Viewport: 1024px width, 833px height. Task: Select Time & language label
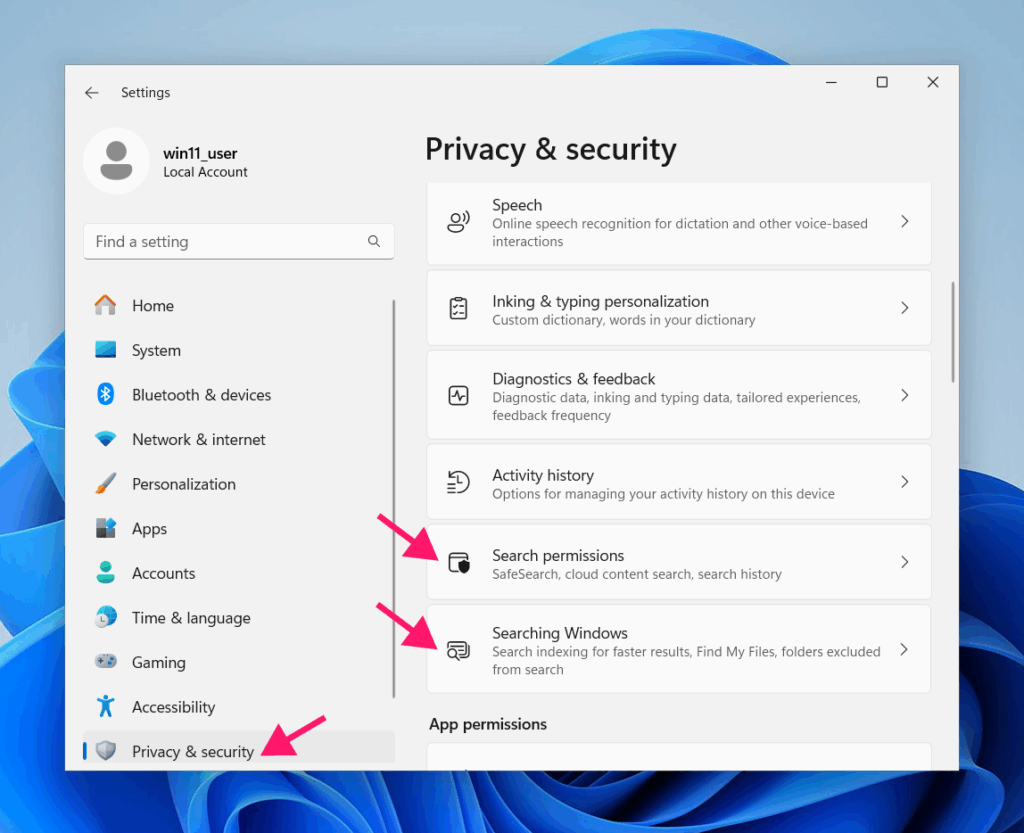pos(191,618)
